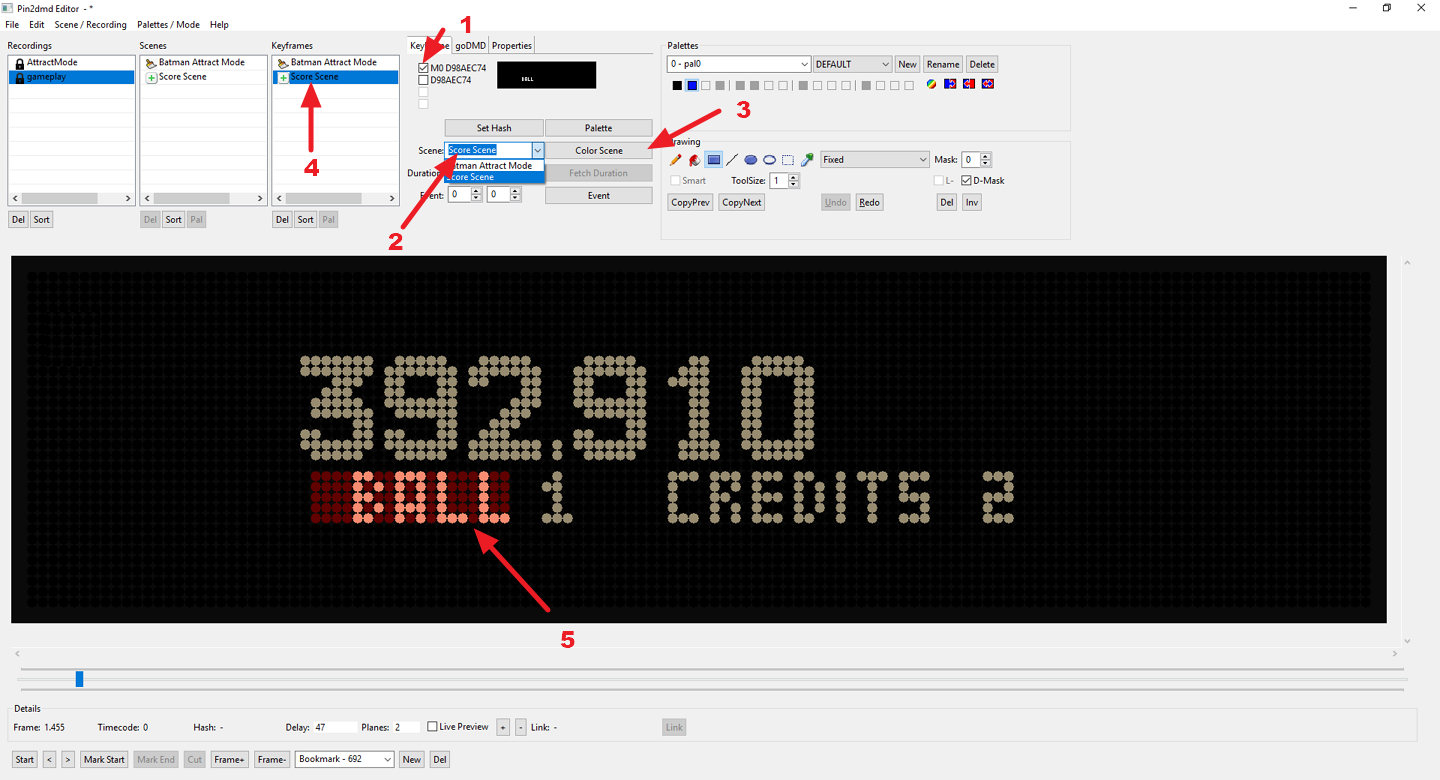Choose Score Scene in scene dropdown list
1440x780 pixels.
495,177
